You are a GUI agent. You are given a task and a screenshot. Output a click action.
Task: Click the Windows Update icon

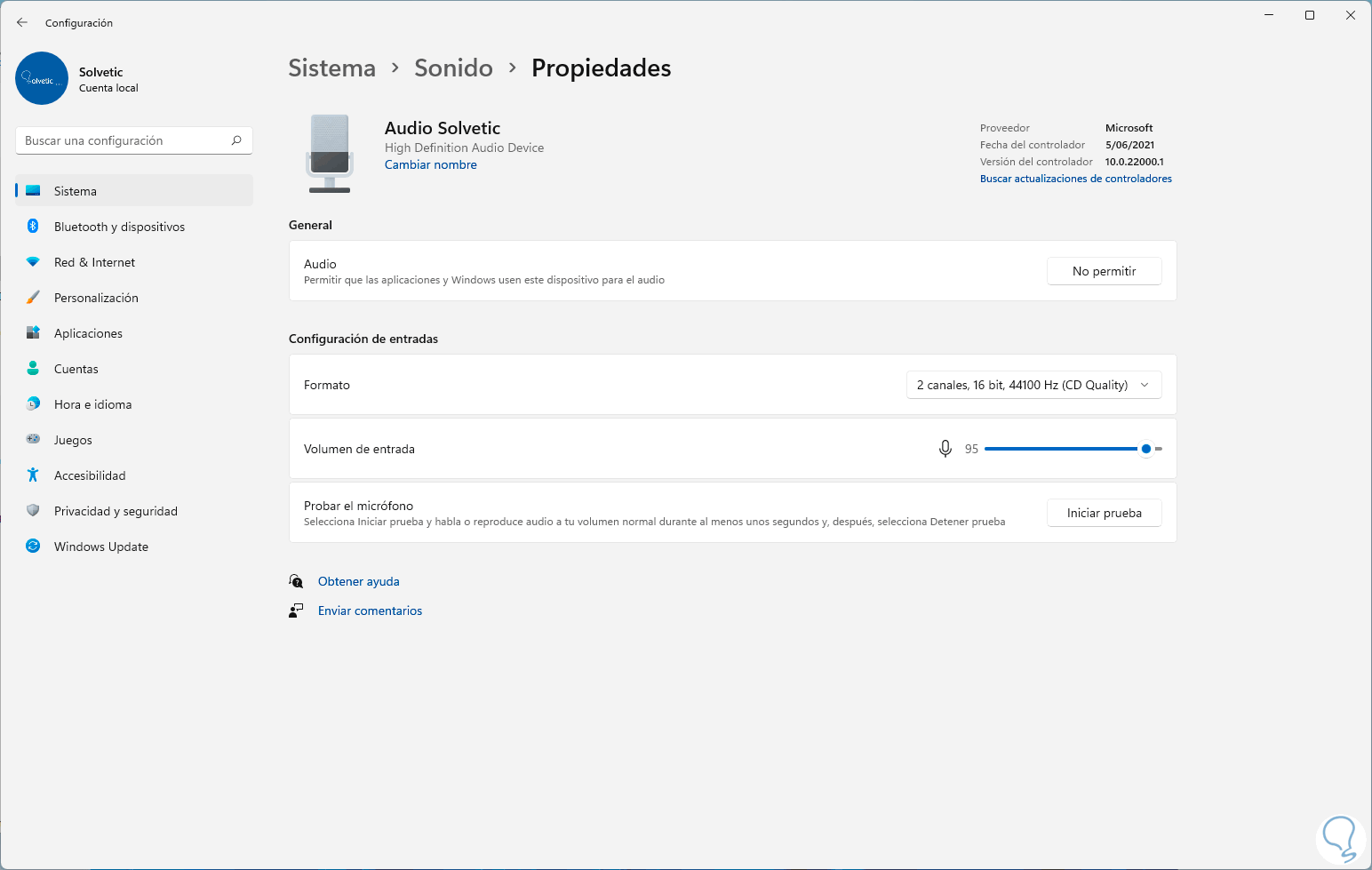pos(33,547)
